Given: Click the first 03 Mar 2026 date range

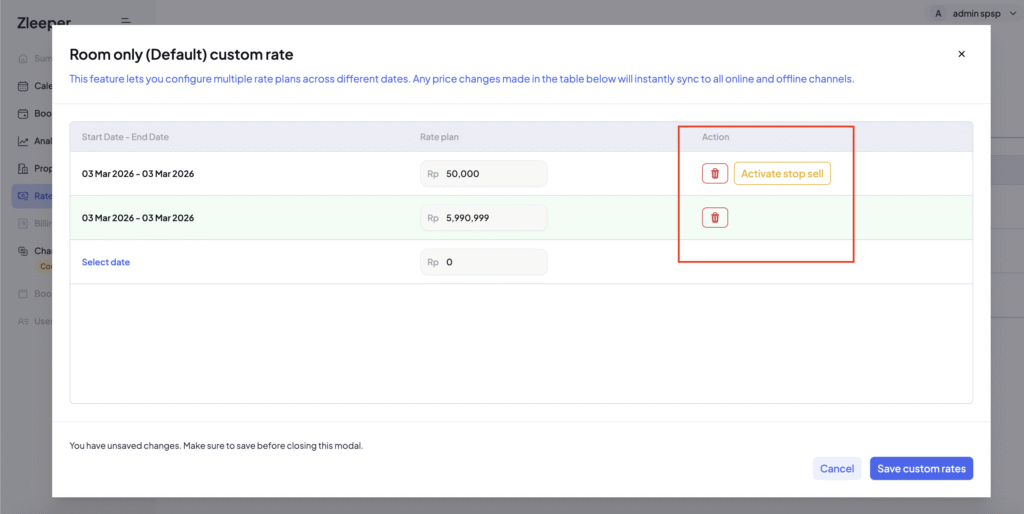Looking at the screenshot, I should coord(138,174).
